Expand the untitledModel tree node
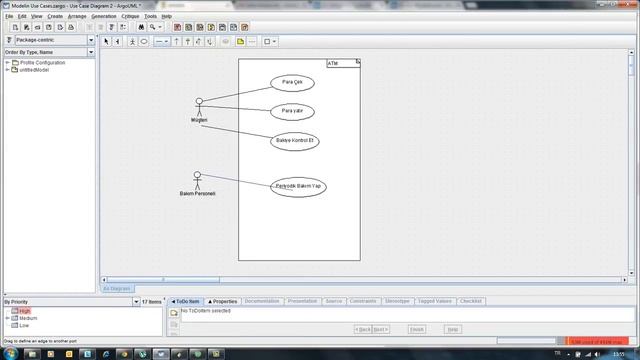 pyautogui.click(x=7, y=70)
